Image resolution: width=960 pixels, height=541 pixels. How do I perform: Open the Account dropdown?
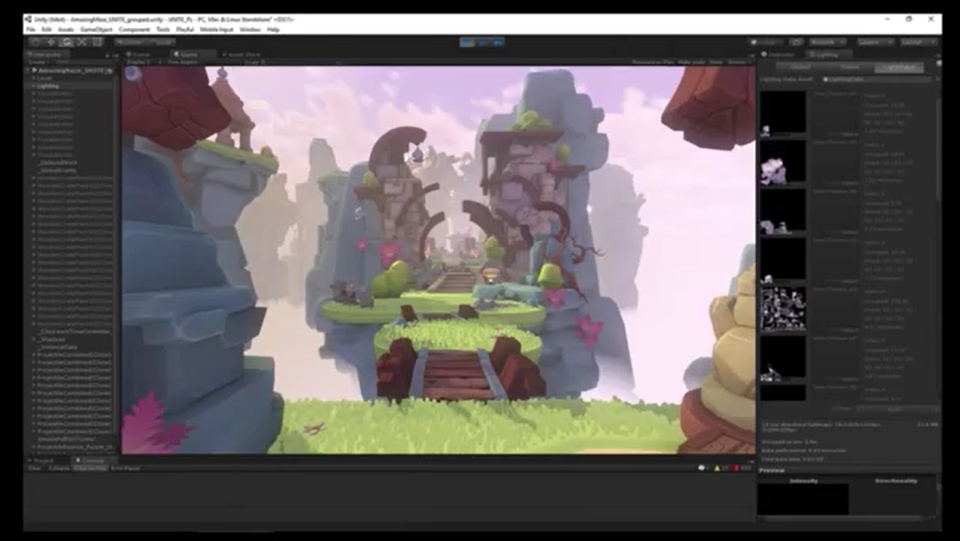click(827, 42)
